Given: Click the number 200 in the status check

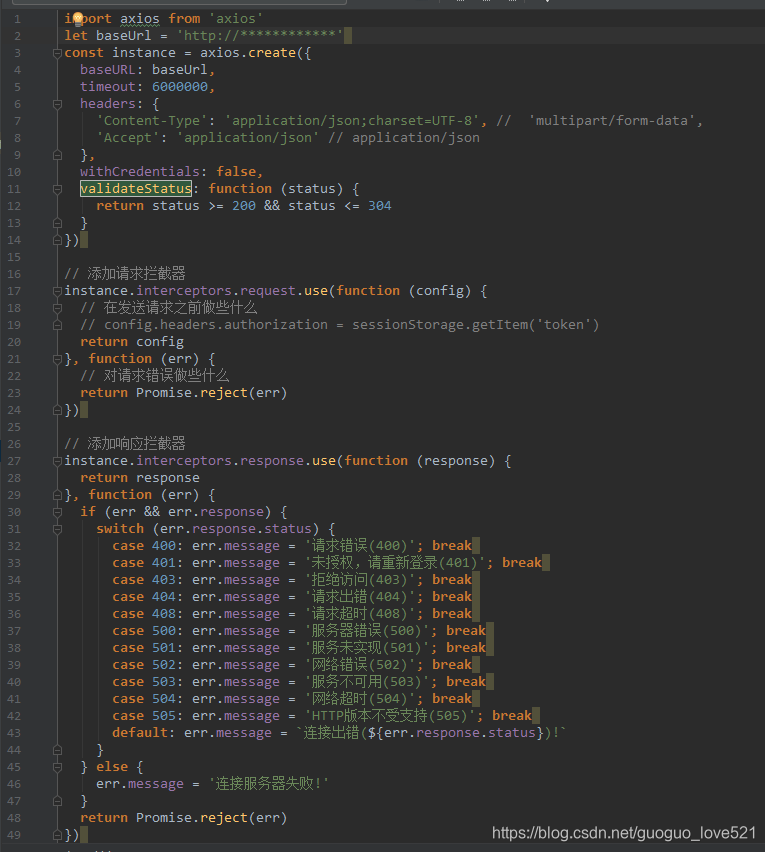Looking at the screenshot, I should (x=244, y=206).
